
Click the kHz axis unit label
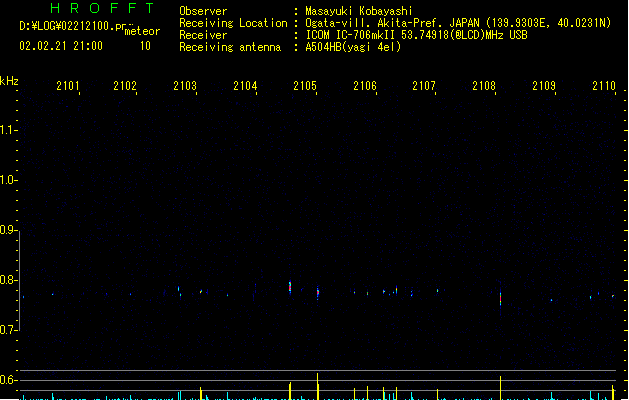(x=9, y=81)
